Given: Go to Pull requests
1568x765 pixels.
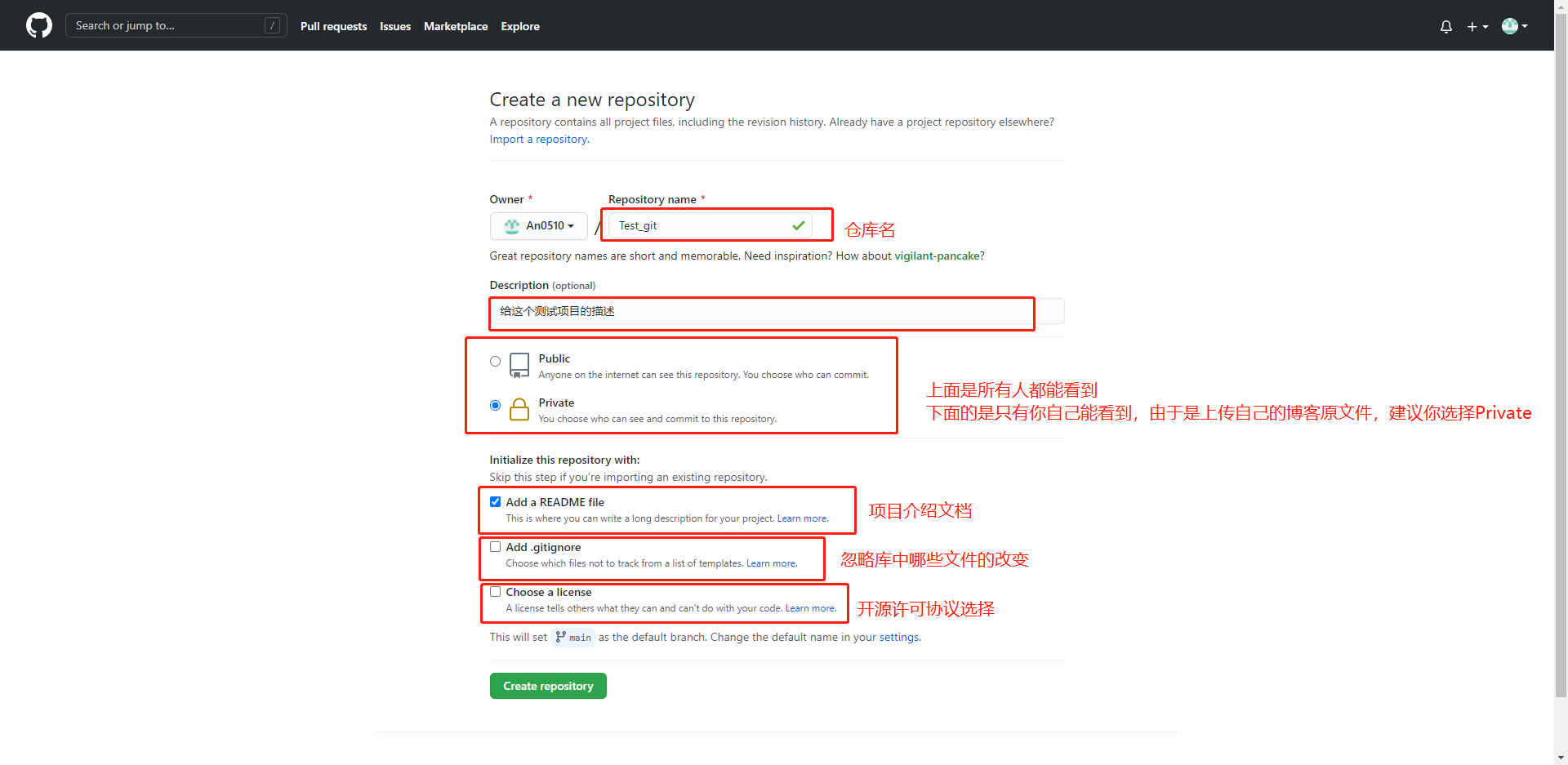Looking at the screenshot, I should 333,26.
